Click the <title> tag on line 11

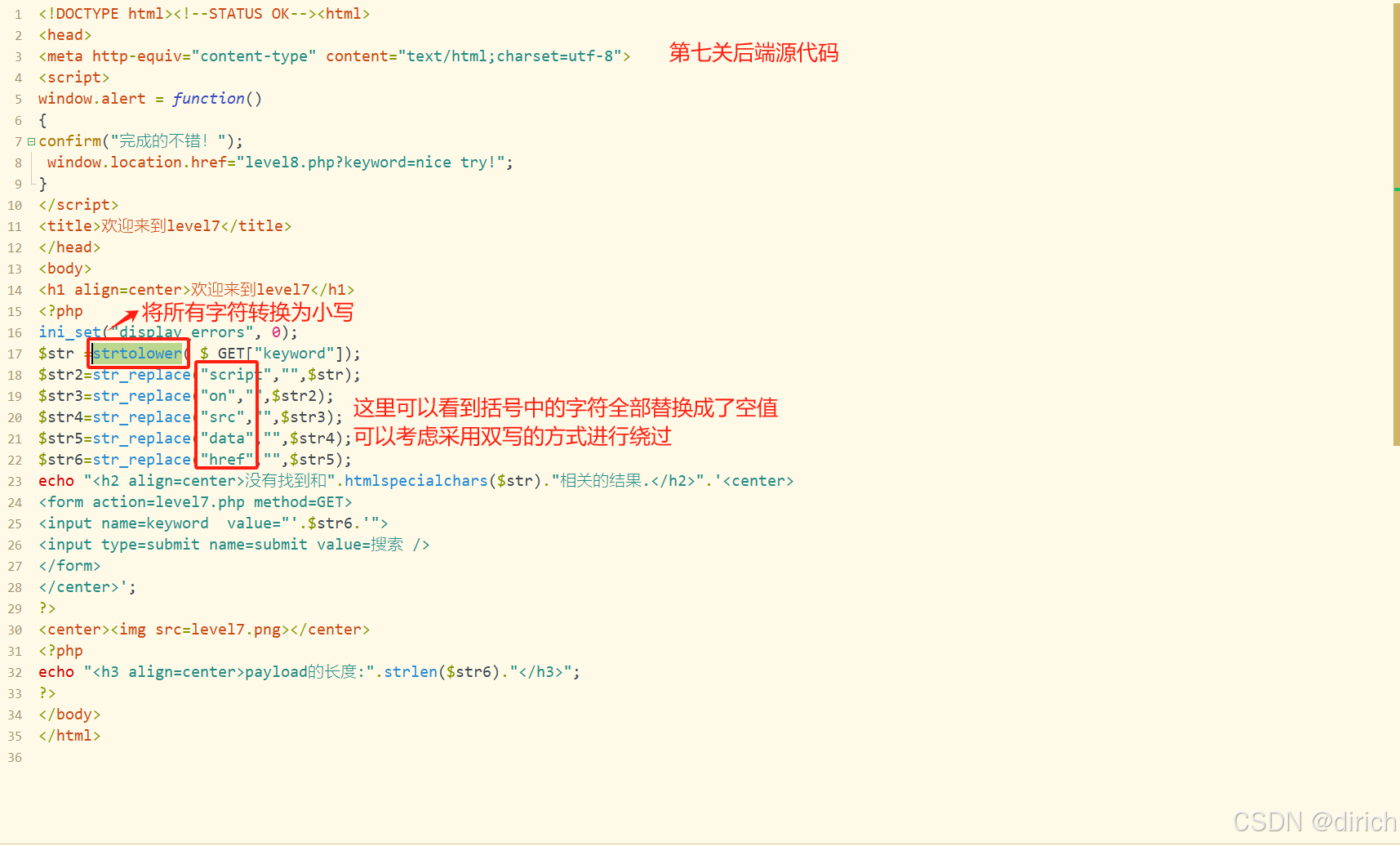click(x=69, y=226)
